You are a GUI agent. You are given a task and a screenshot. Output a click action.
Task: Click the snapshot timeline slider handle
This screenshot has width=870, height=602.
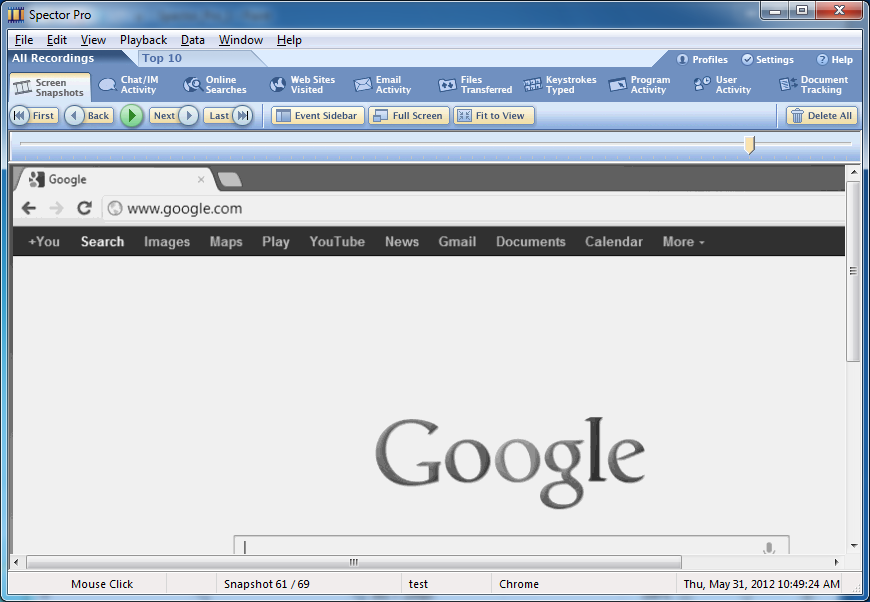[x=749, y=146]
